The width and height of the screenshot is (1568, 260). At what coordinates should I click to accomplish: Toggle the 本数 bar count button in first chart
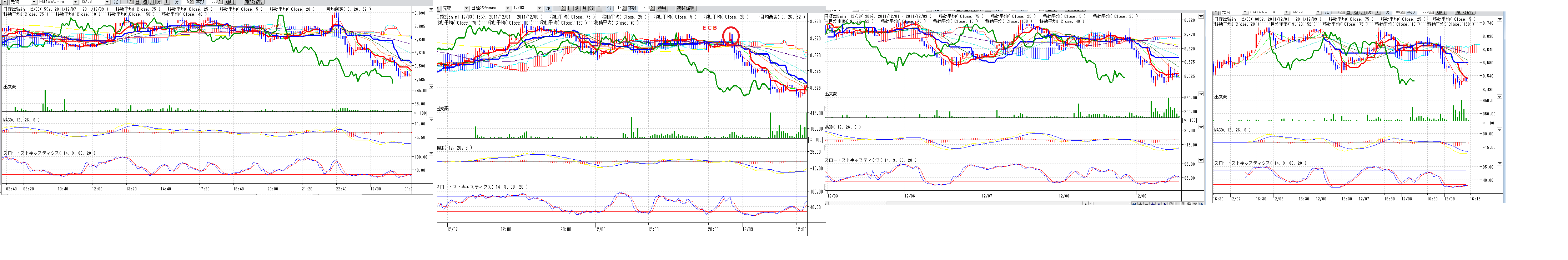point(200,2)
